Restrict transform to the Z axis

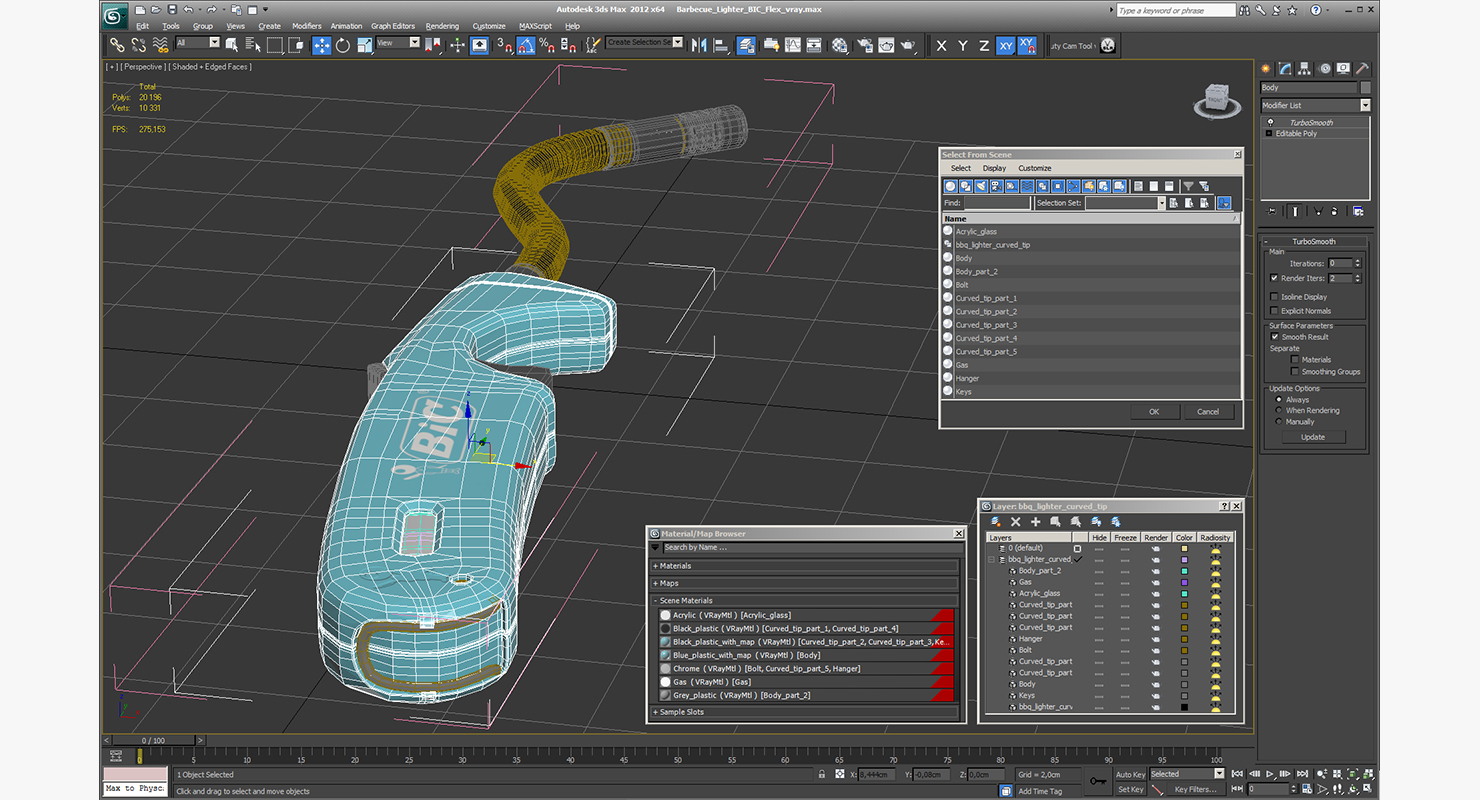(984, 45)
